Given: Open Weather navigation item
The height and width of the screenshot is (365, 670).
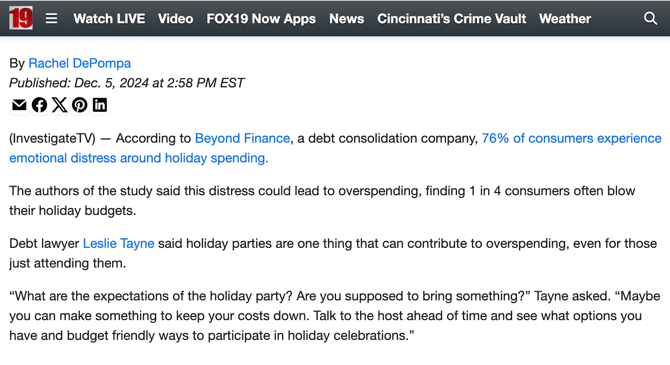Looking at the screenshot, I should [x=565, y=19].
